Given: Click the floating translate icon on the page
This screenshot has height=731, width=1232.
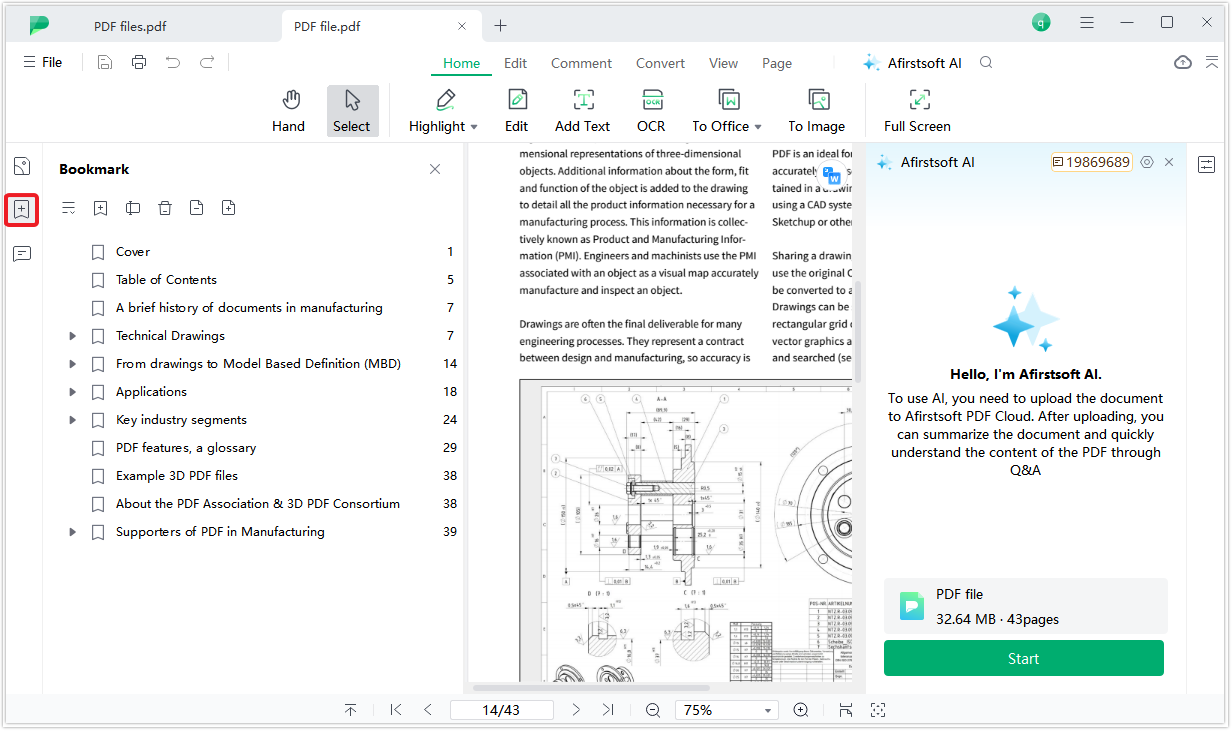Looking at the screenshot, I should tap(832, 175).
